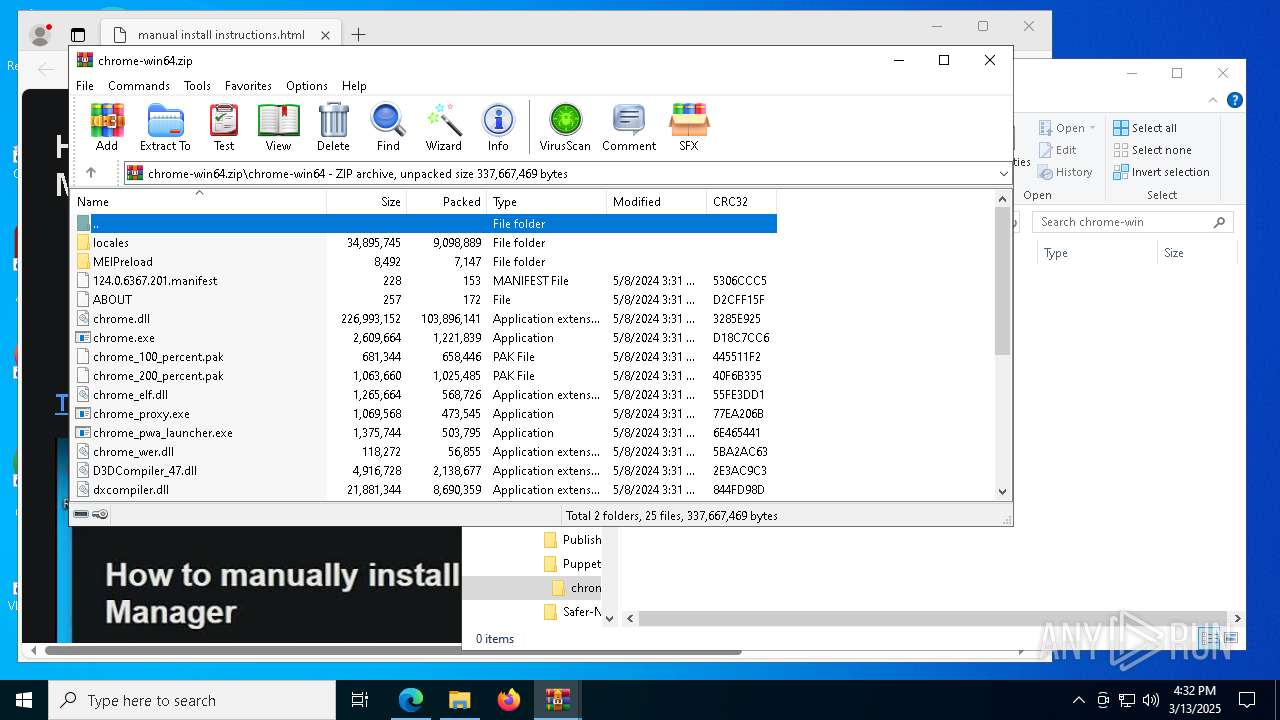Create SFX self-extracting archive
This screenshot has width=1280, height=720.
click(689, 127)
